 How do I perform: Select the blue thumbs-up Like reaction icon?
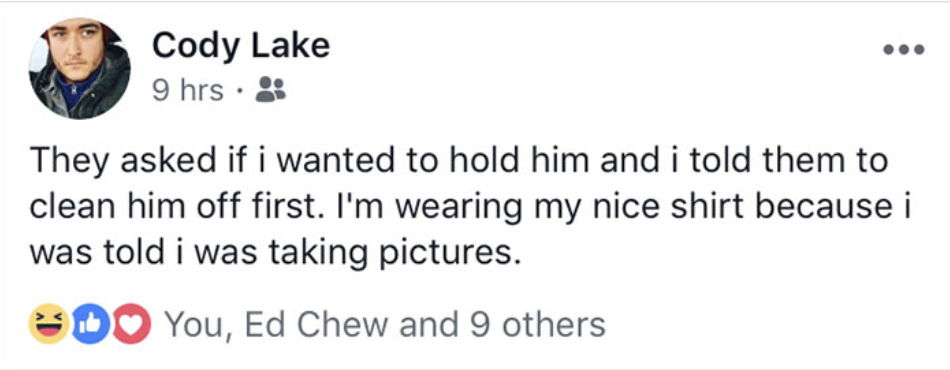90,325
